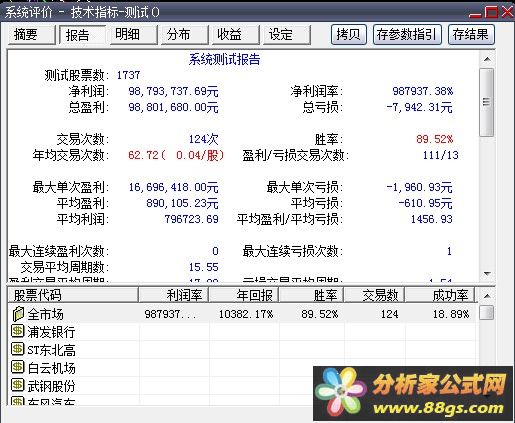Click the 111/13 win/loss trades value
Viewport: 515px width, 423px height.
tap(441, 155)
